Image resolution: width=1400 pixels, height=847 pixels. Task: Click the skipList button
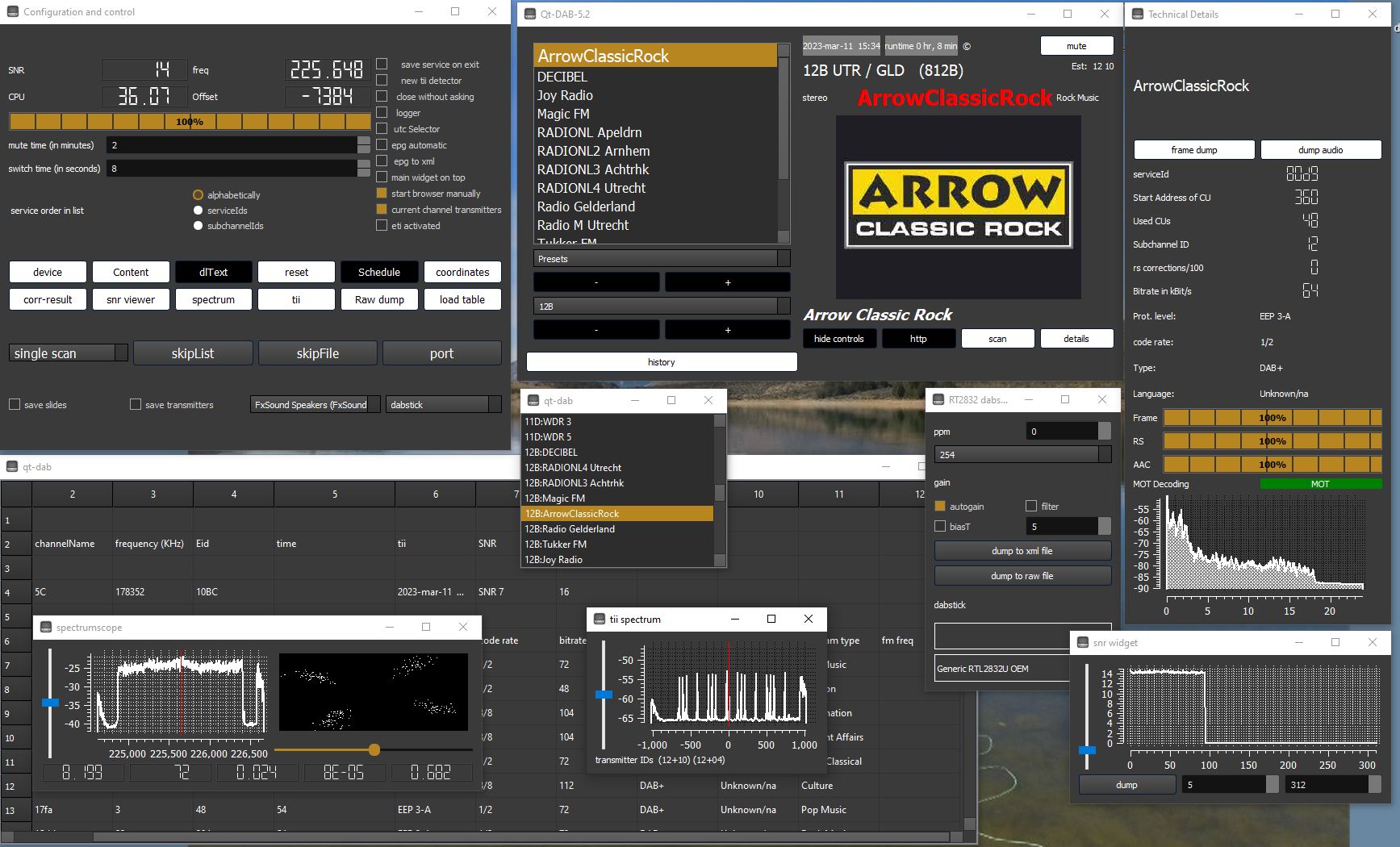pos(193,353)
